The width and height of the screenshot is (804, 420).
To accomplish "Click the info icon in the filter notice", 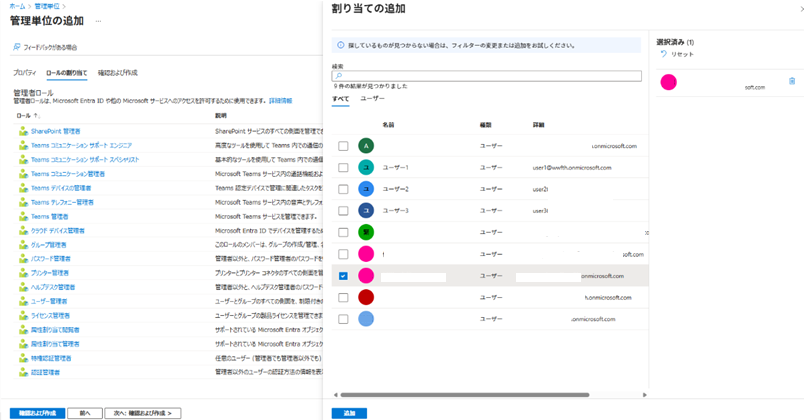I will 341,45.
